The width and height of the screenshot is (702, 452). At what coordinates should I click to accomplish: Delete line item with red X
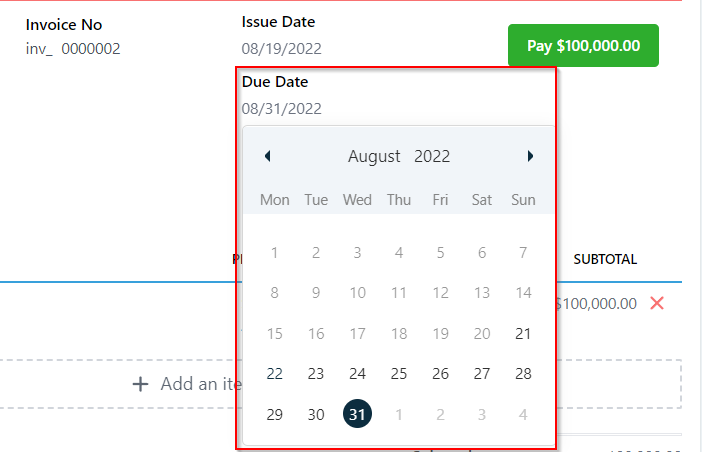coord(657,303)
